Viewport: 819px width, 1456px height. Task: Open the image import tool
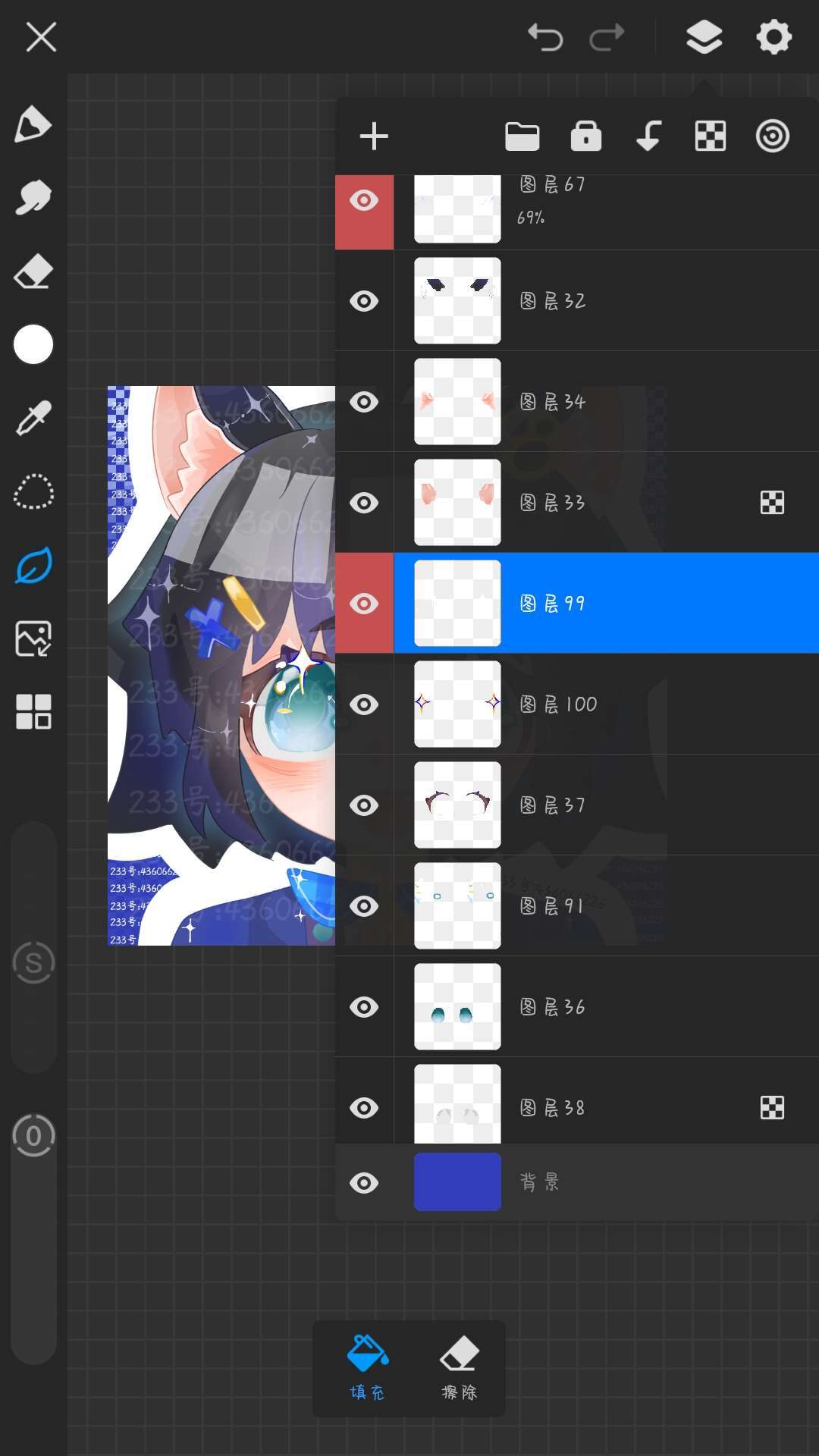point(33,639)
